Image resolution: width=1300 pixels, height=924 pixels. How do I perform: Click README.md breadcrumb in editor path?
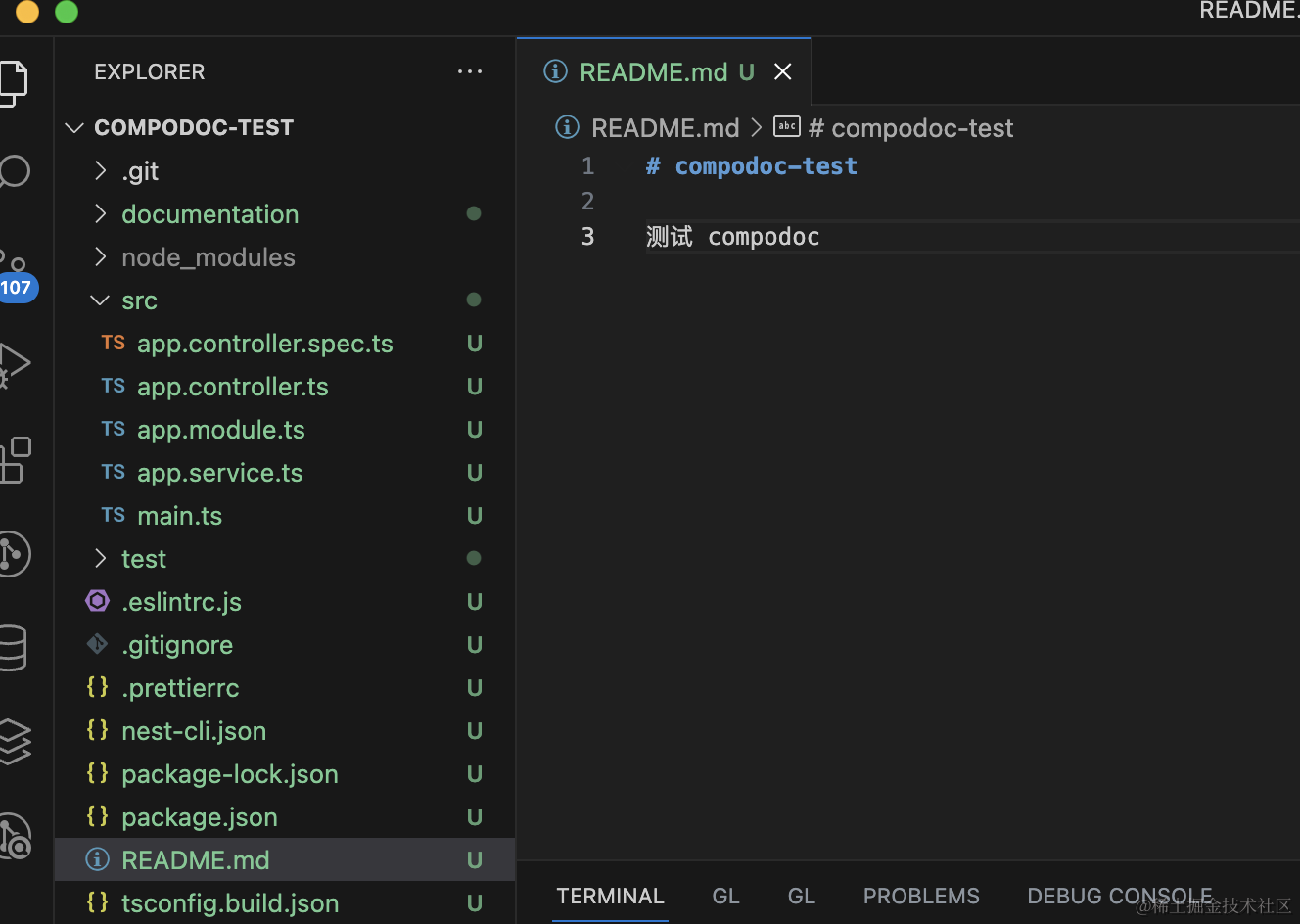click(x=665, y=128)
